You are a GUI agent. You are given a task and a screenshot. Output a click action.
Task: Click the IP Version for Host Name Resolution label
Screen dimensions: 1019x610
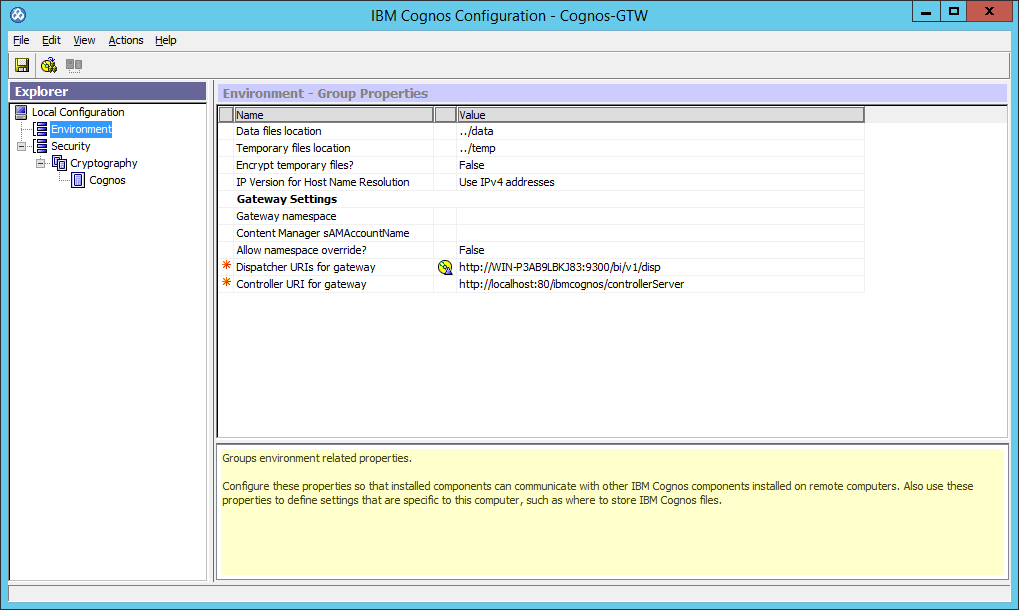pyautogui.click(x=322, y=182)
